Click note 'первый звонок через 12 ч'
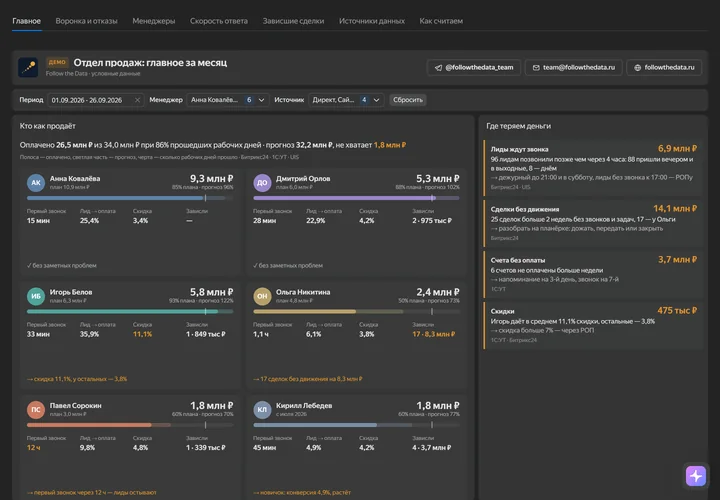Screen dimensions: 720x500 [92, 493]
